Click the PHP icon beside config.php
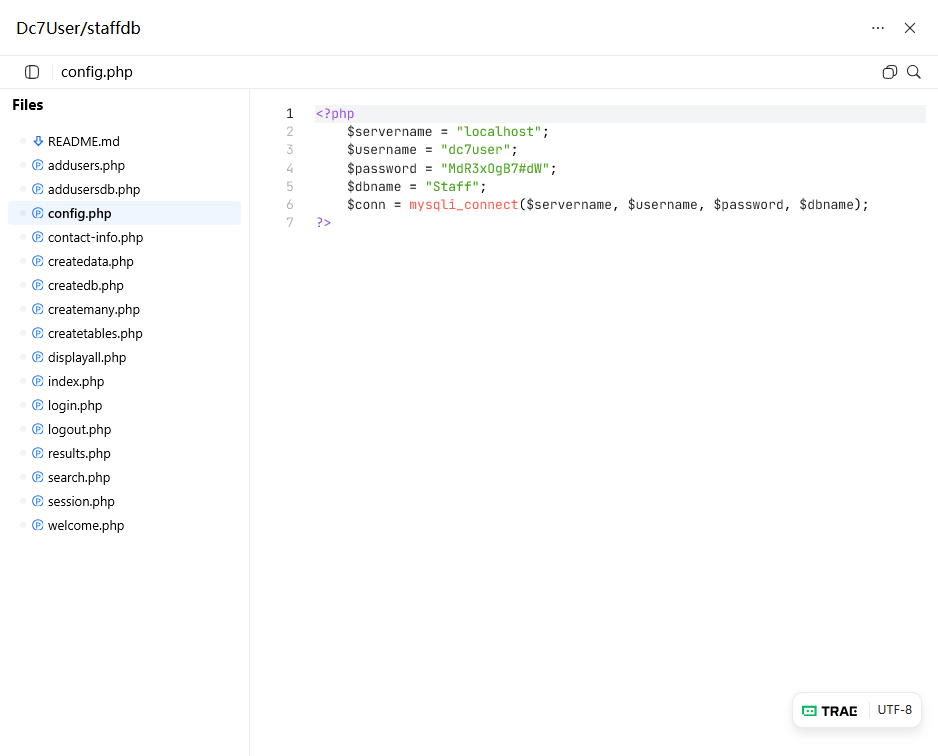 [x=38, y=214]
